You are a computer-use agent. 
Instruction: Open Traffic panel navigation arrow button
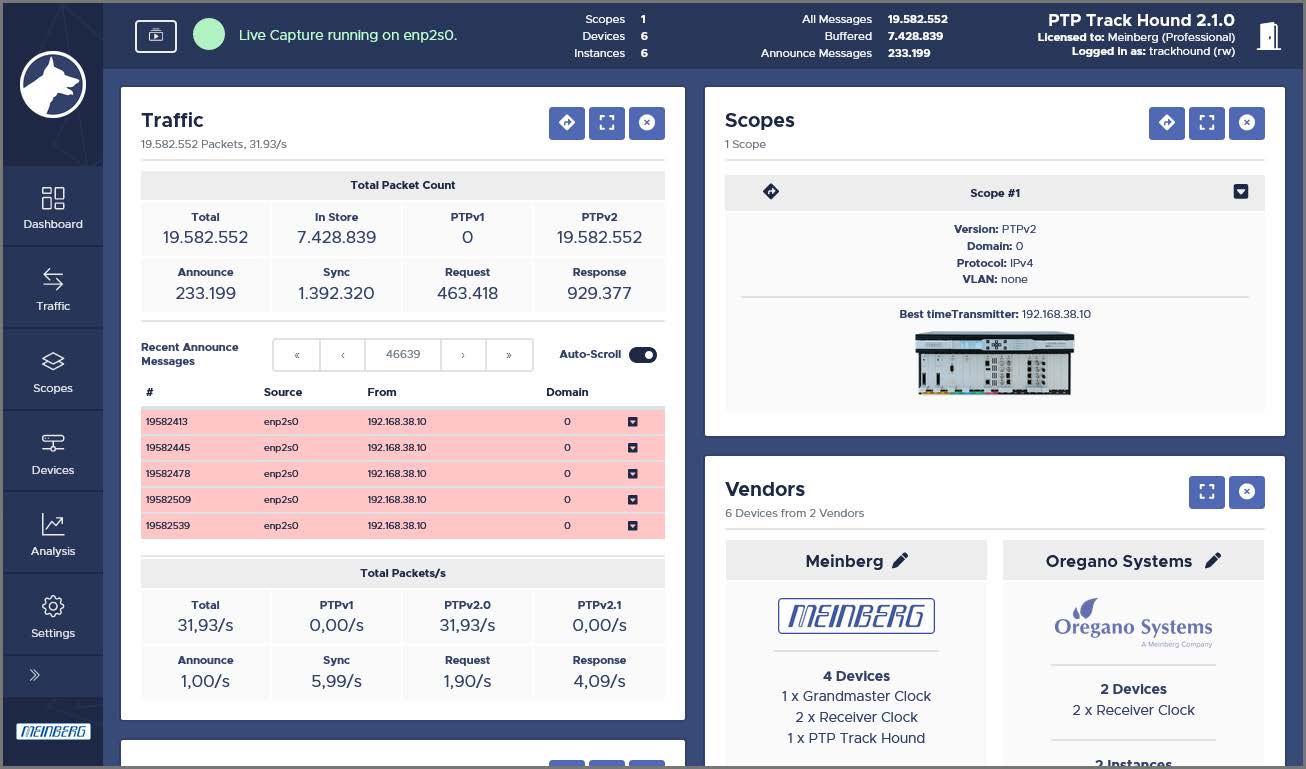[x=567, y=123]
